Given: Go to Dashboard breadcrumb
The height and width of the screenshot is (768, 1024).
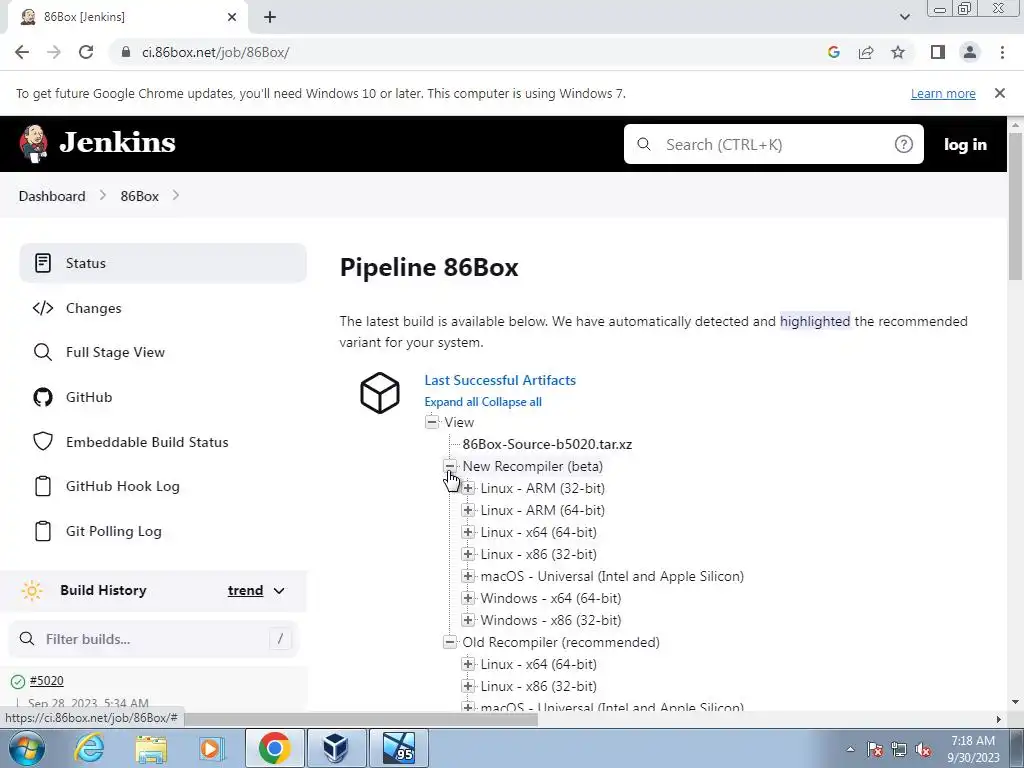Looking at the screenshot, I should click(52, 196).
